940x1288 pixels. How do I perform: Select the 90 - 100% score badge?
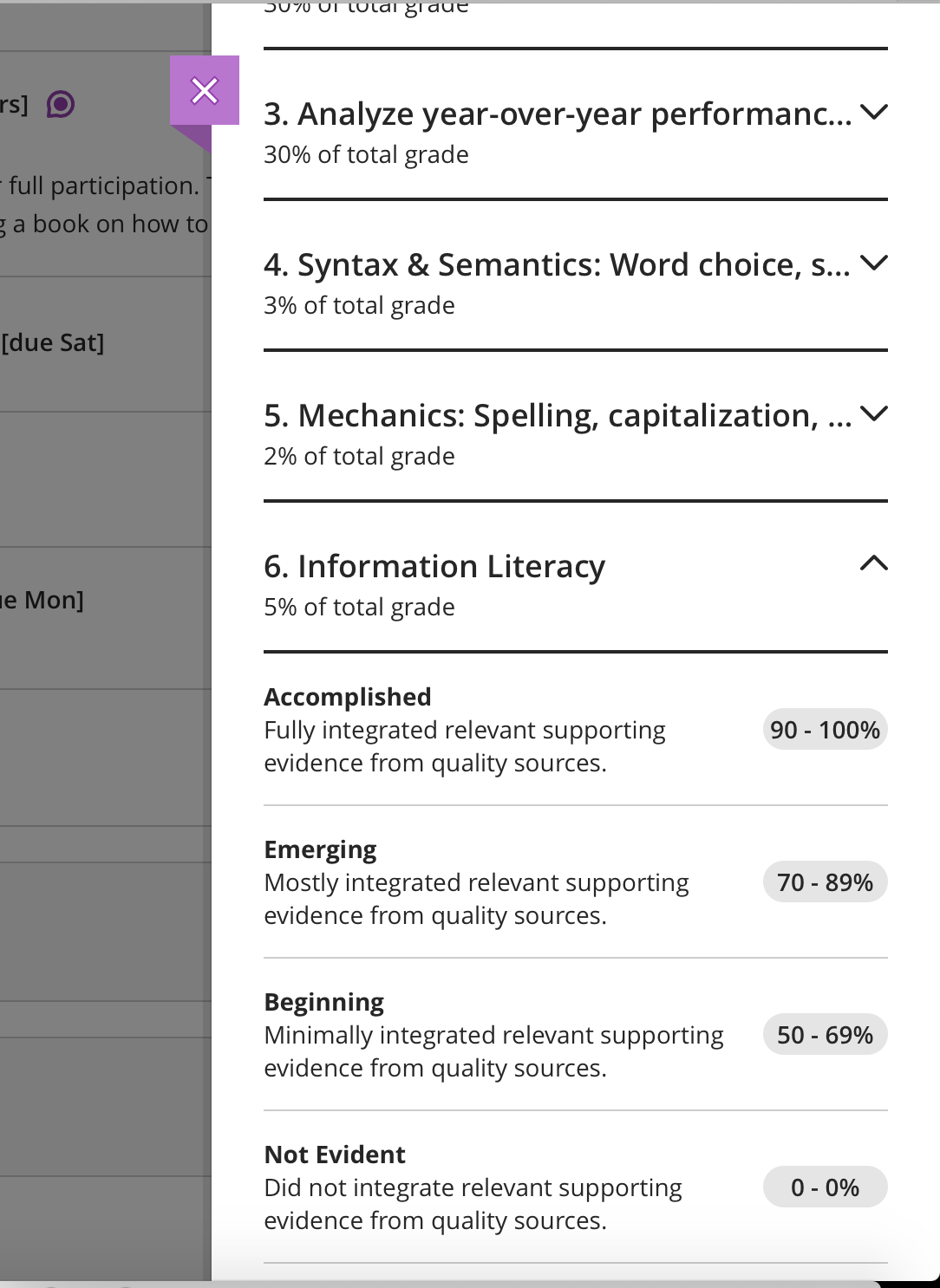point(826,730)
